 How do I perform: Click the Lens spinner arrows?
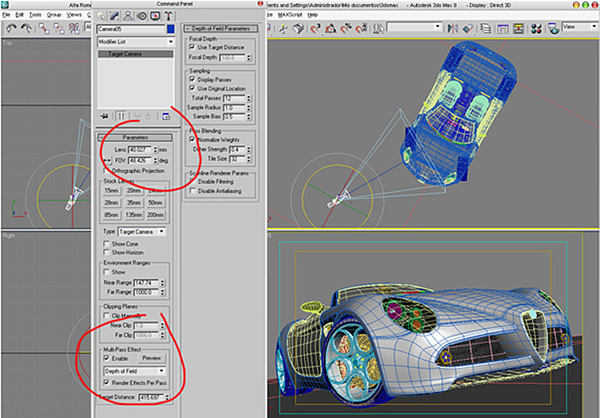point(155,150)
